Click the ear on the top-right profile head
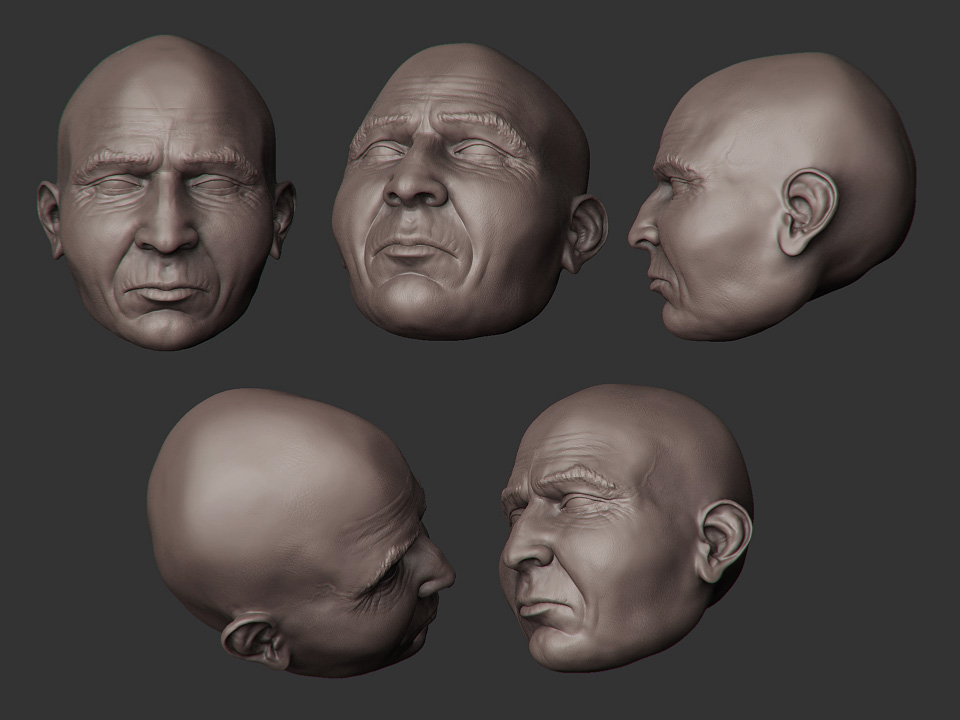 (806, 211)
